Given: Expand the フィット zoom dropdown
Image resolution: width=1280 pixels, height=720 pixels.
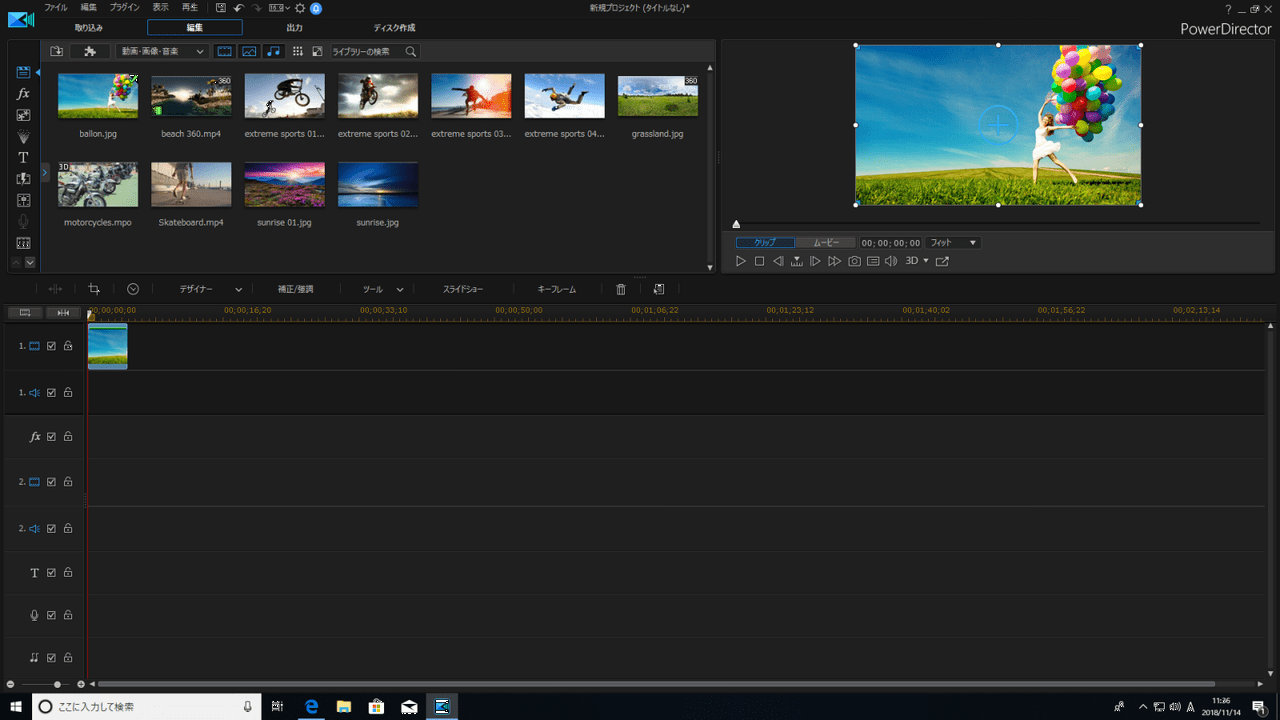Looking at the screenshot, I should (x=953, y=243).
